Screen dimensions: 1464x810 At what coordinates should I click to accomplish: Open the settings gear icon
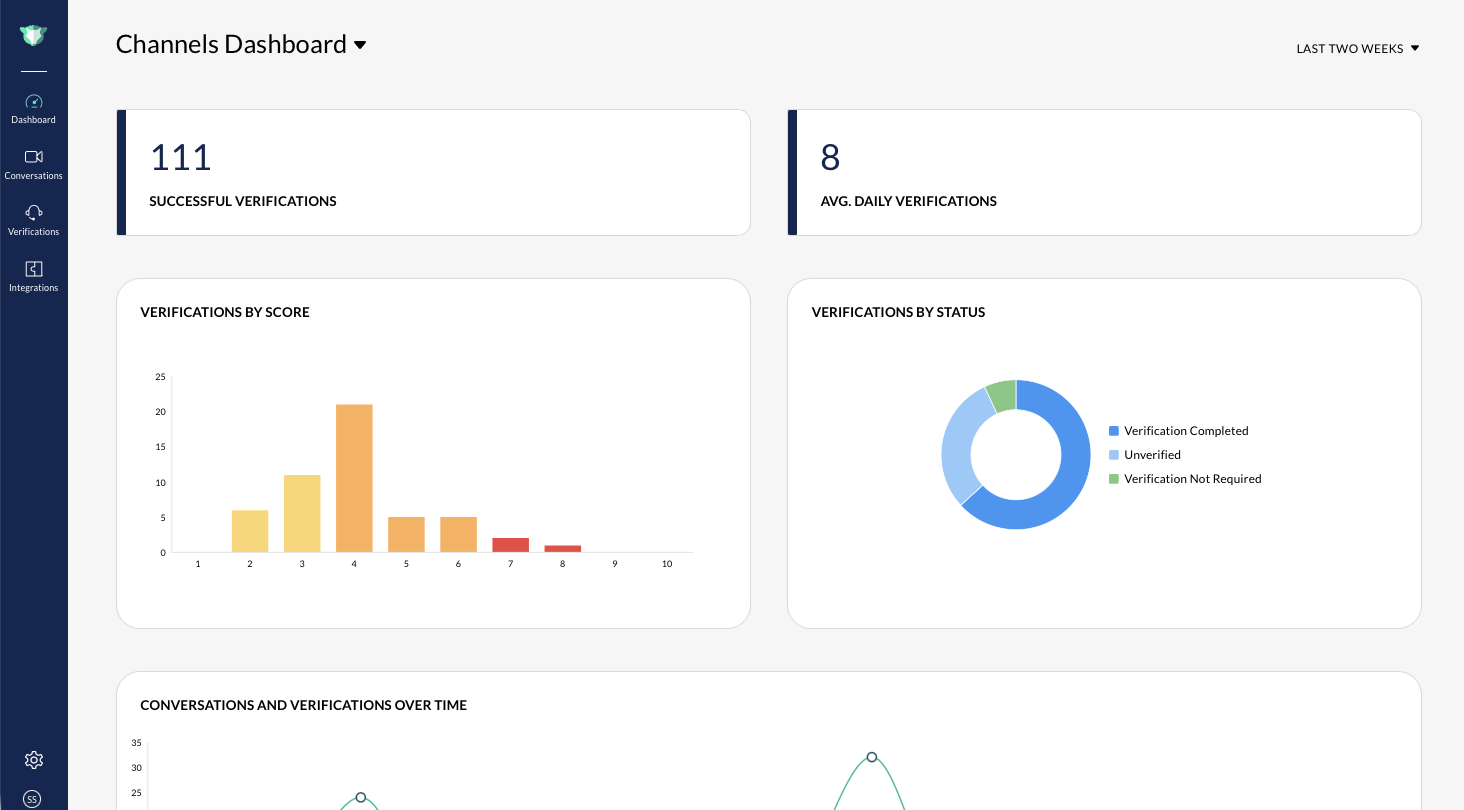[x=34, y=760]
